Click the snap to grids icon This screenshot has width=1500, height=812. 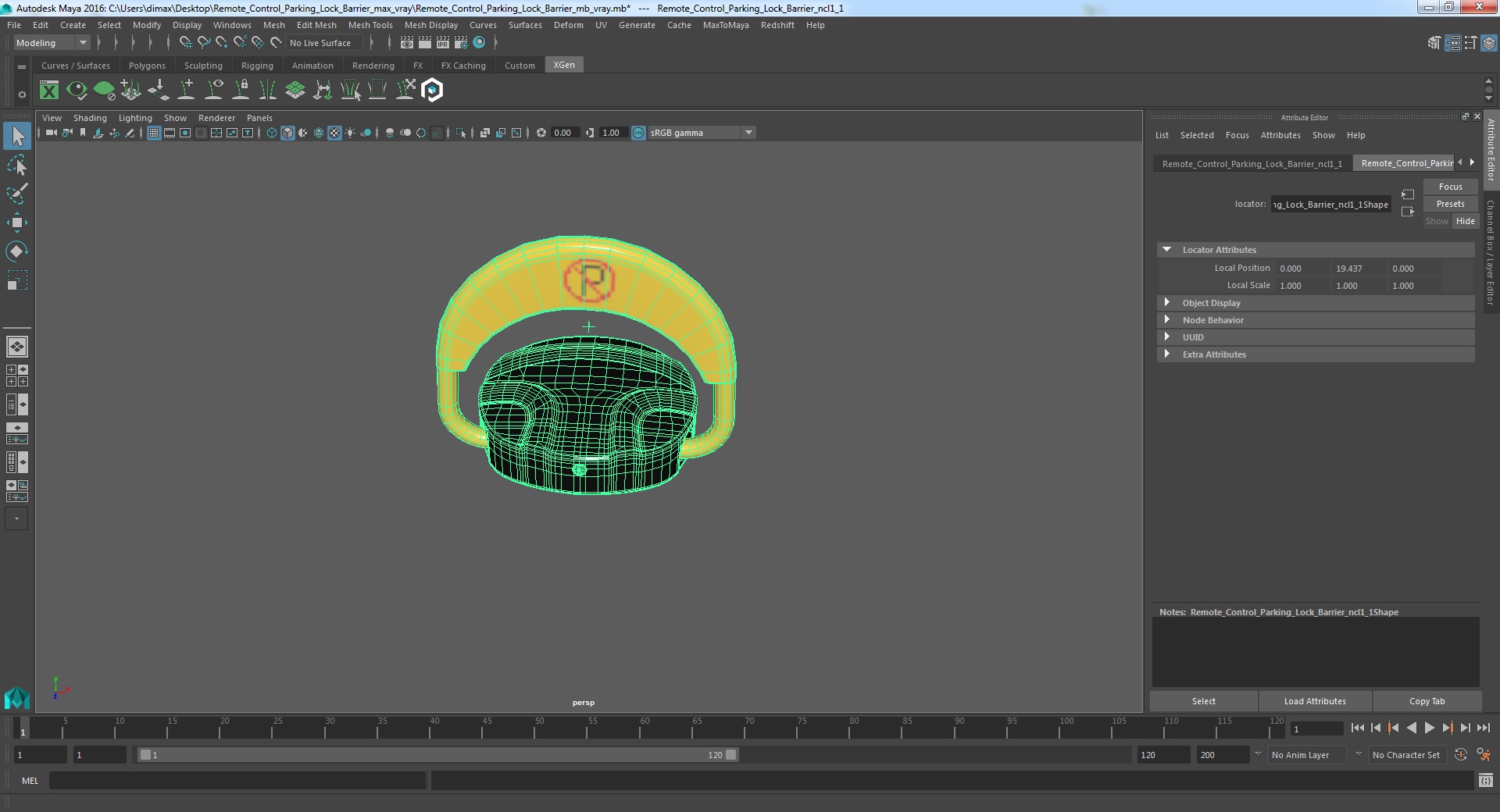tap(186, 43)
